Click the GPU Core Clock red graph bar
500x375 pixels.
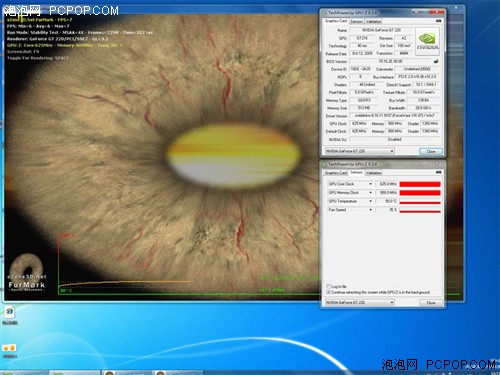(420, 184)
